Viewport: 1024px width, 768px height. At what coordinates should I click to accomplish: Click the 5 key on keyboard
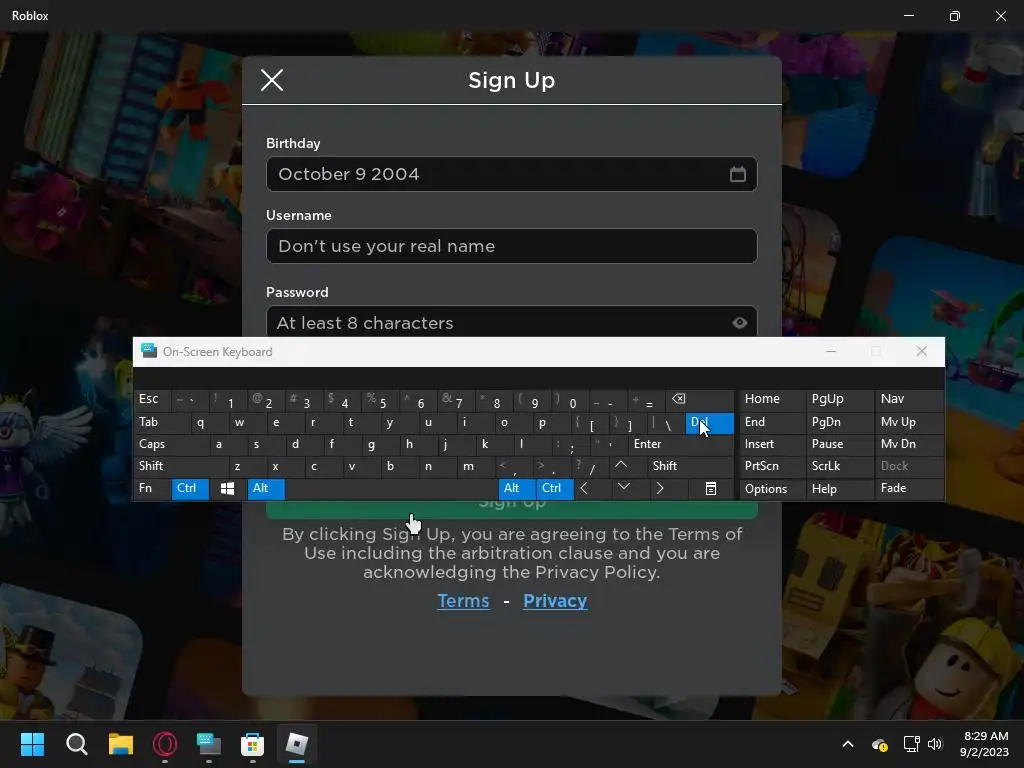coord(379,399)
